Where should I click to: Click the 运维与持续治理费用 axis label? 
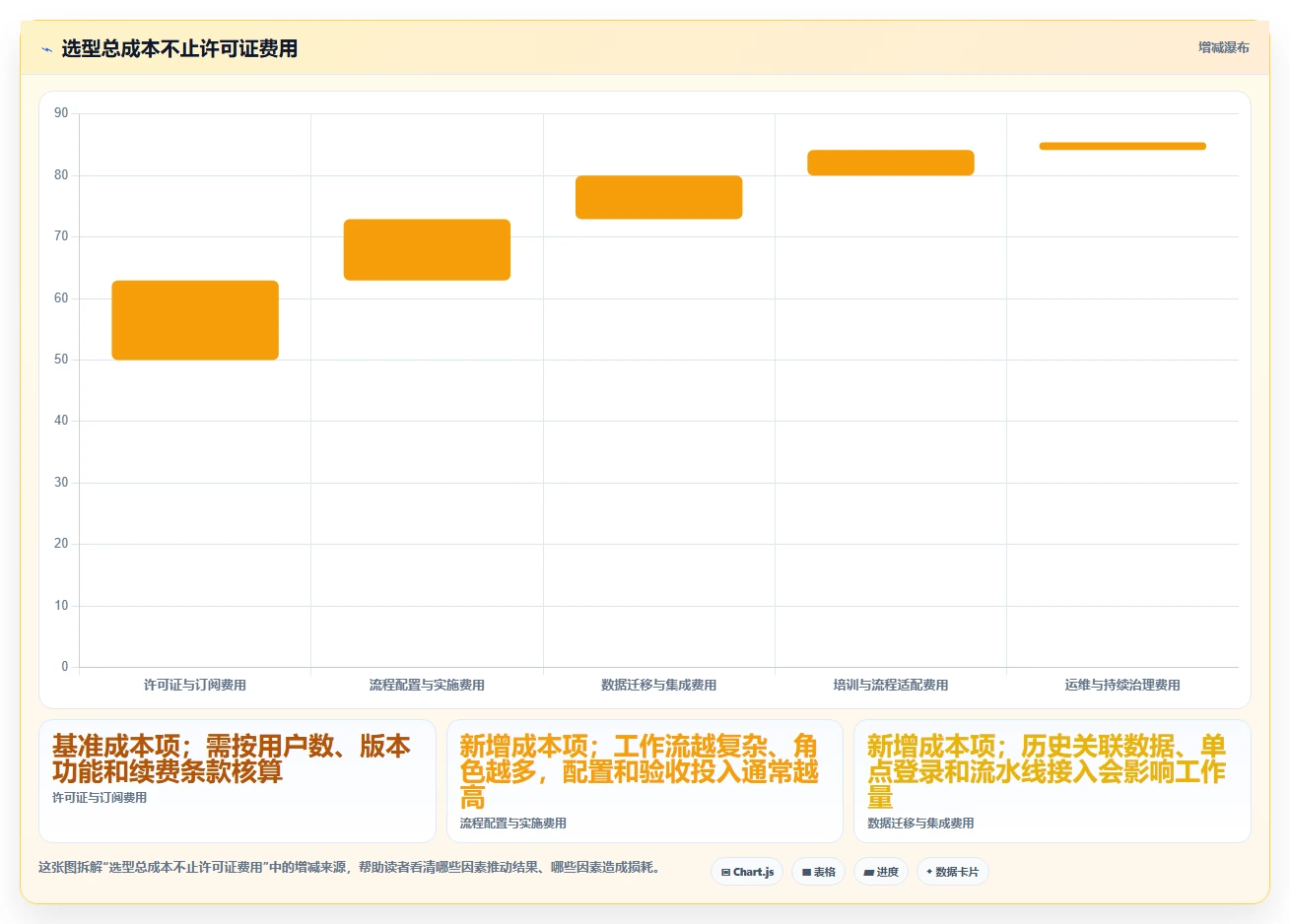click(x=1122, y=685)
